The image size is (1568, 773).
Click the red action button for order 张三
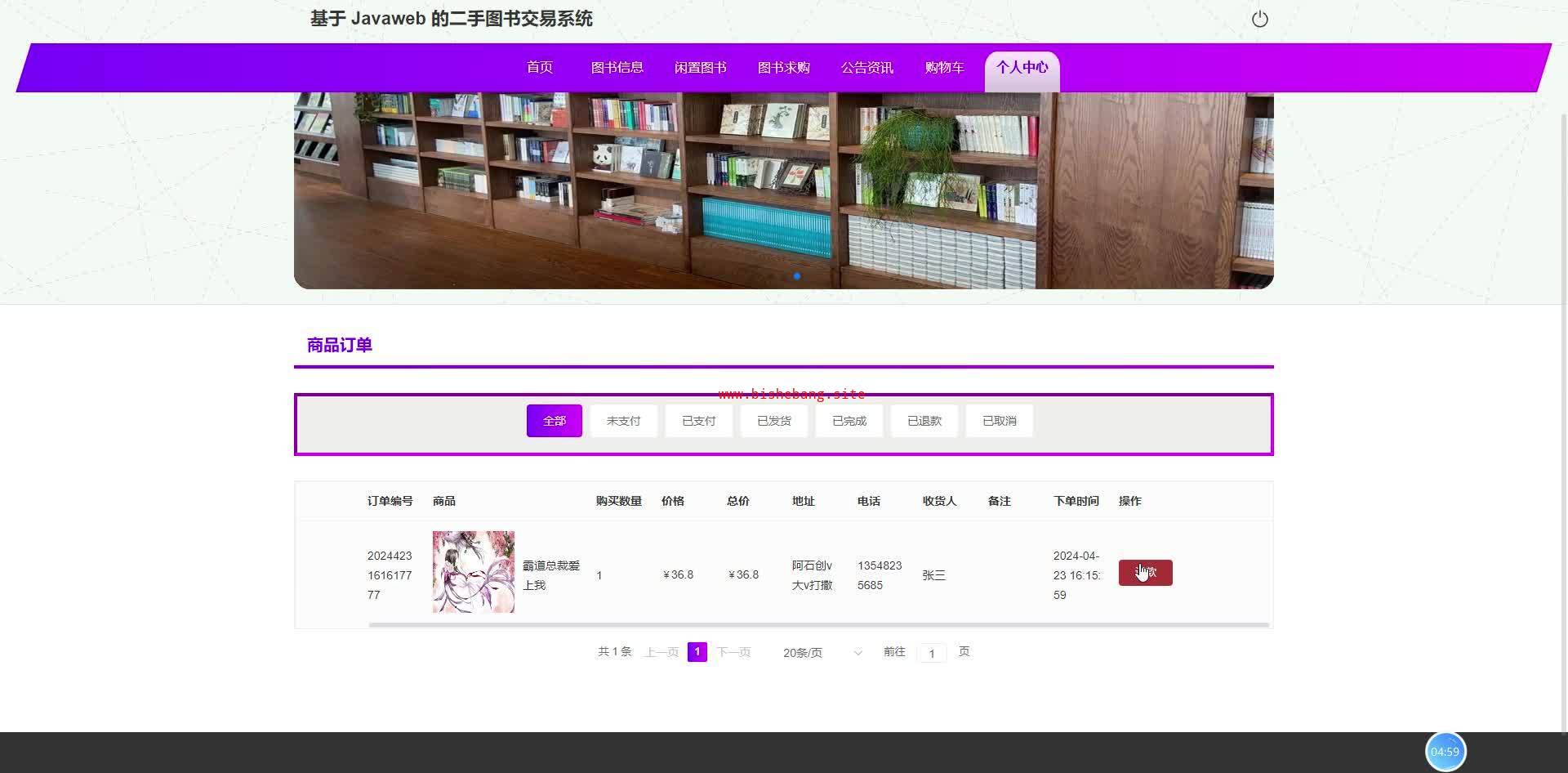pos(1146,573)
